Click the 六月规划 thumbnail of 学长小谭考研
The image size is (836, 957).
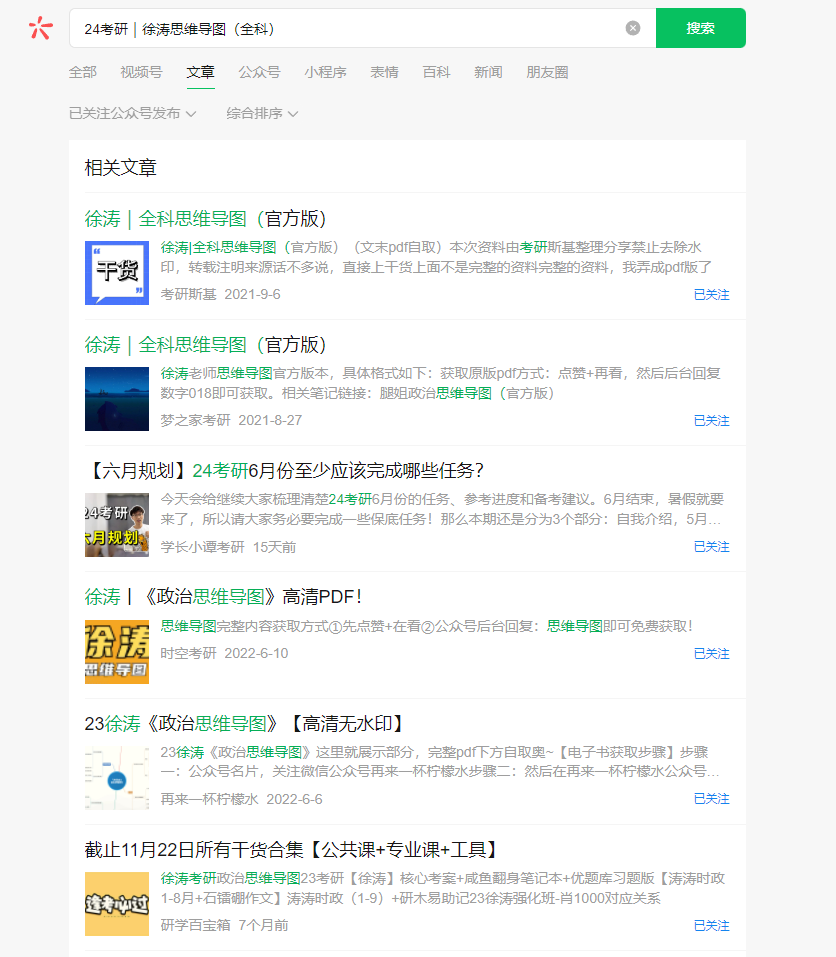point(117,525)
